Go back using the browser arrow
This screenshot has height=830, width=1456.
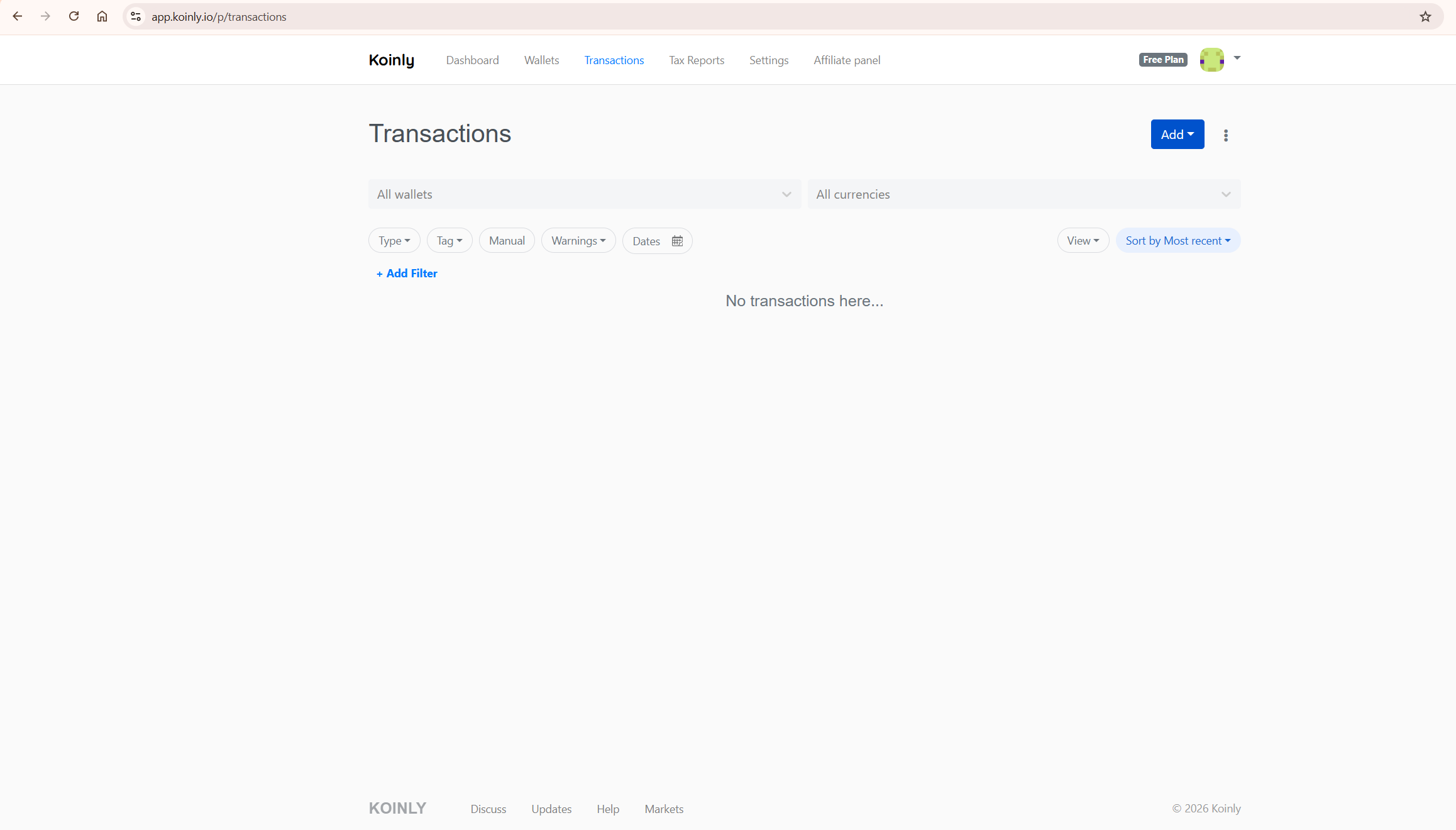coord(17,16)
